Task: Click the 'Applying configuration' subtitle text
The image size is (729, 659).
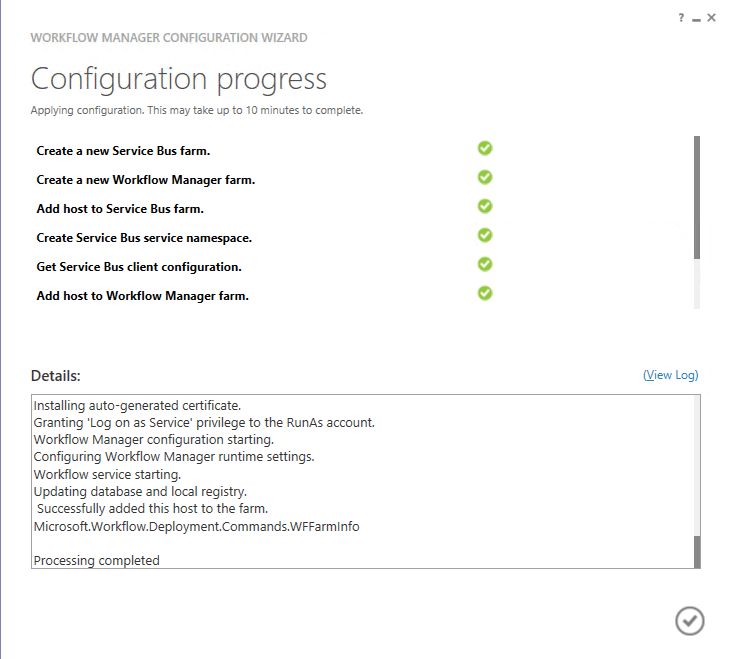Action: [x=196, y=110]
